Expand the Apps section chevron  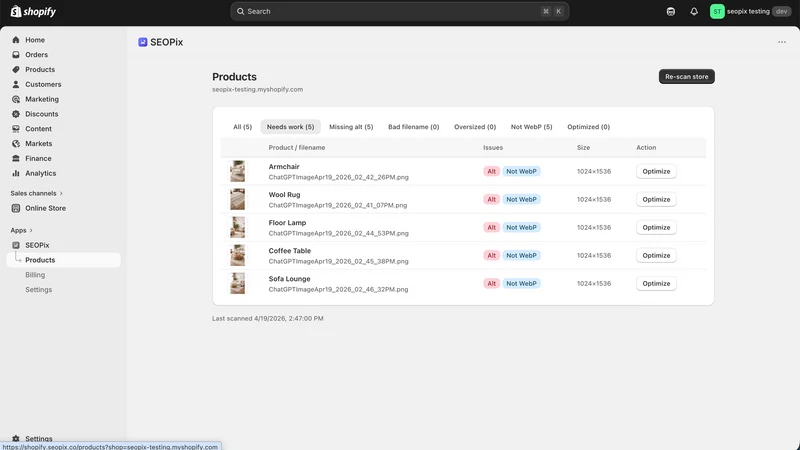tap(31, 230)
